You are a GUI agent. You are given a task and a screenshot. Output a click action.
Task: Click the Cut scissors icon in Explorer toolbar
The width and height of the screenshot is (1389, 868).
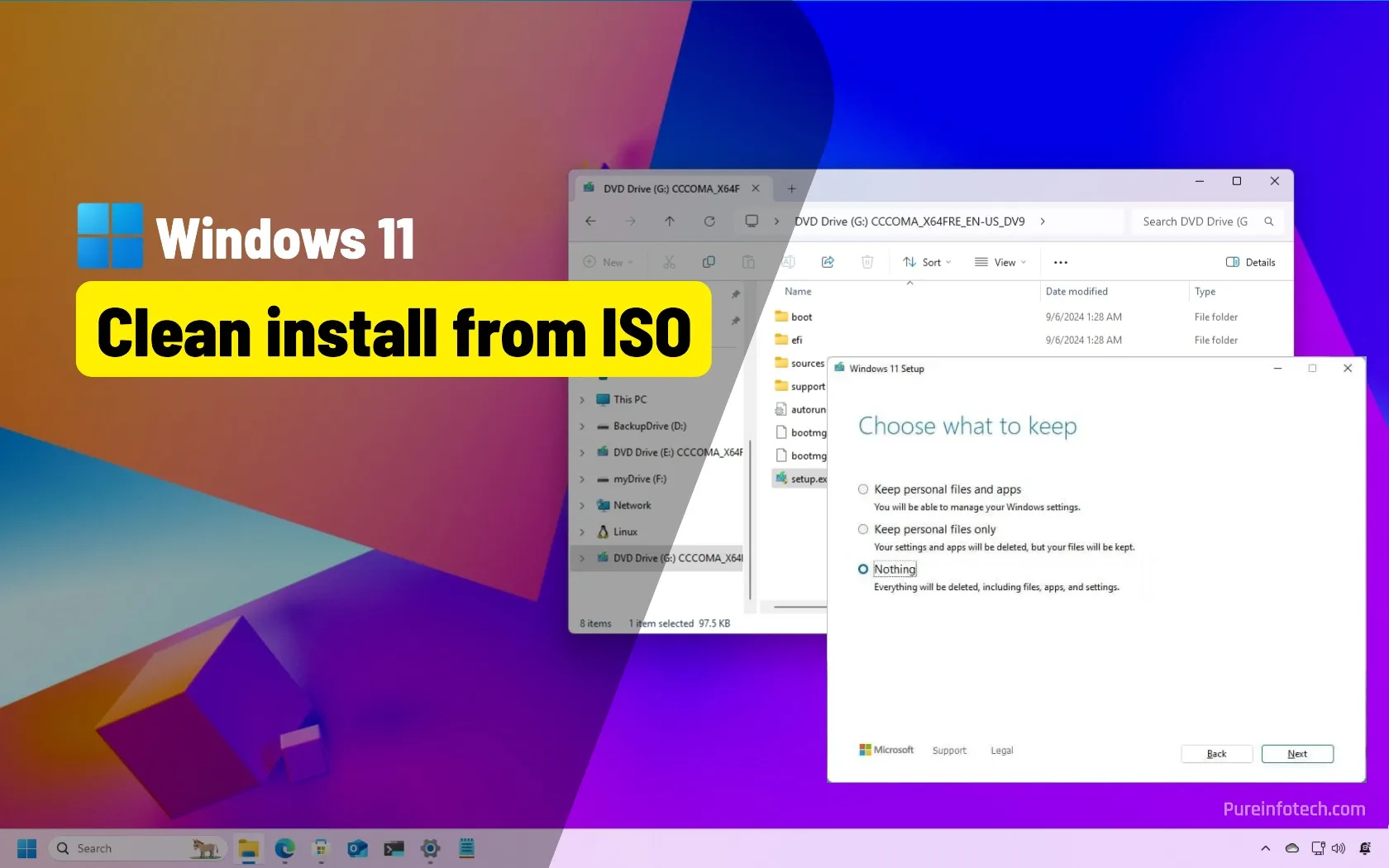[x=669, y=262]
